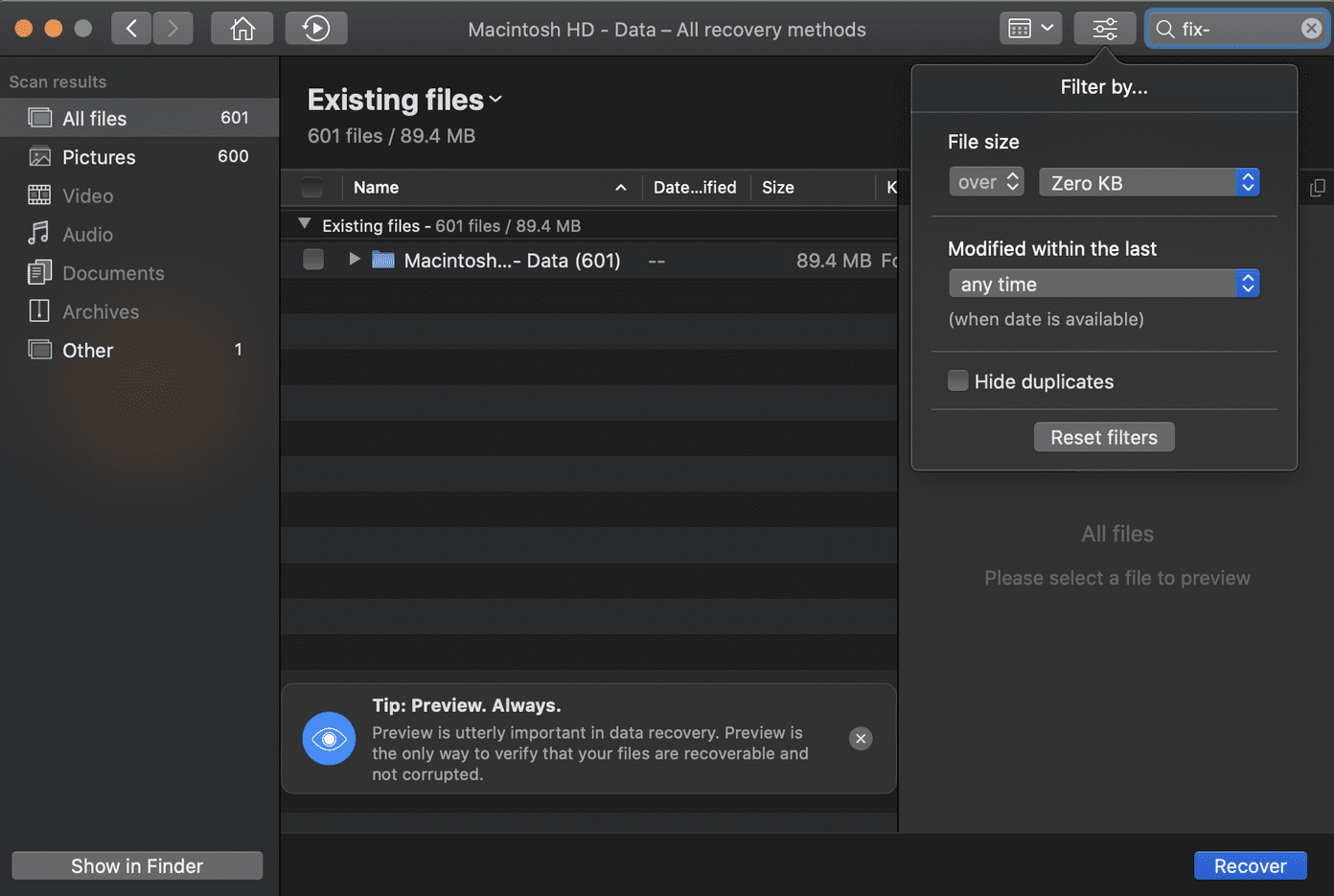Click the Archives sidebar icon
The height and width of the screenshot is (896, 1334).
pyautogui.click(x=39, y=310)
